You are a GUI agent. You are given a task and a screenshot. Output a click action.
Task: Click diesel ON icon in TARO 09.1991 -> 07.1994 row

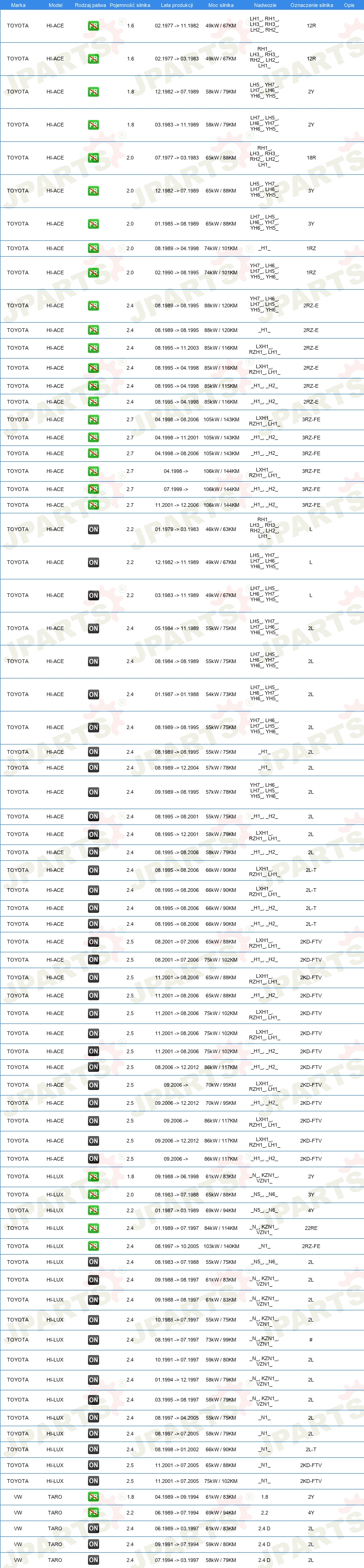[x=93, y=1544]
